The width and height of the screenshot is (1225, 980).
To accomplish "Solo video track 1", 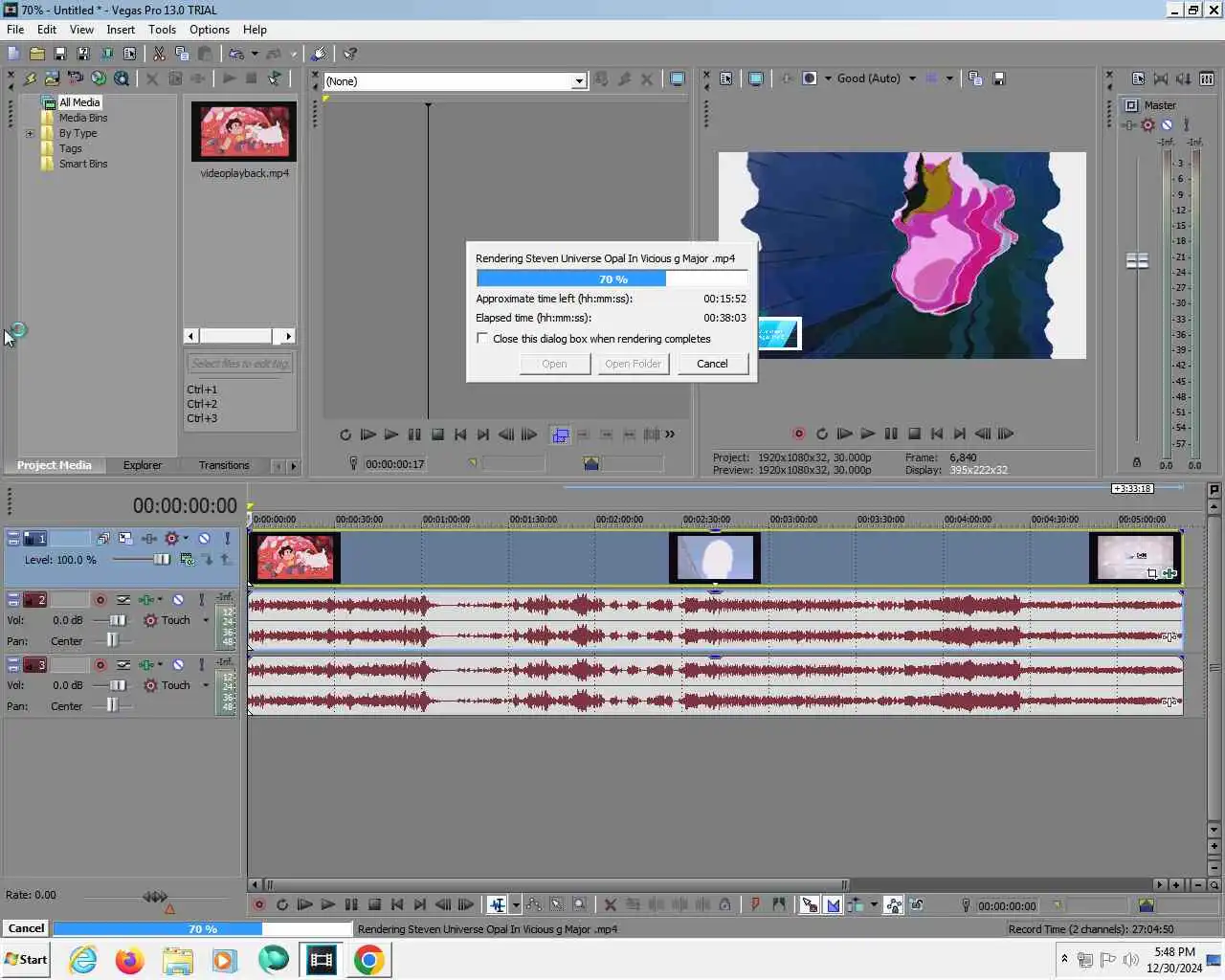I will coord(227,539).
